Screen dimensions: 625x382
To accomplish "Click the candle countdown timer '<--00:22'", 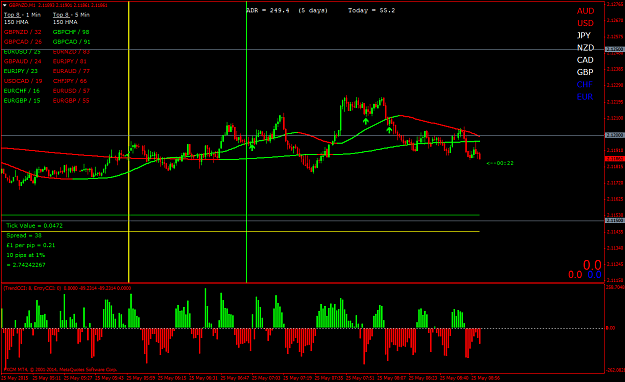I will click(x=500, y=163).
